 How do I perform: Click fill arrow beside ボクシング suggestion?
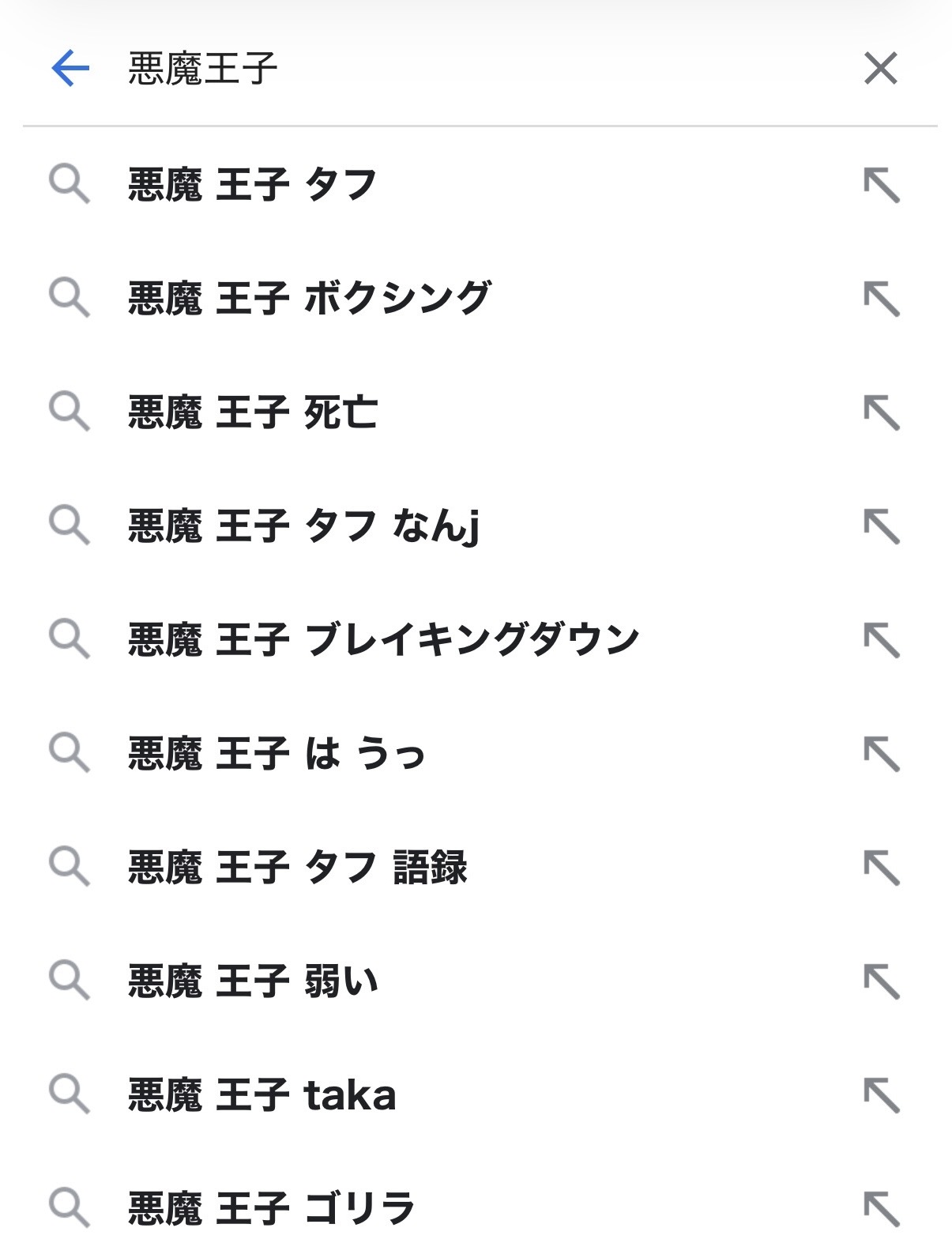pos(881,299)
